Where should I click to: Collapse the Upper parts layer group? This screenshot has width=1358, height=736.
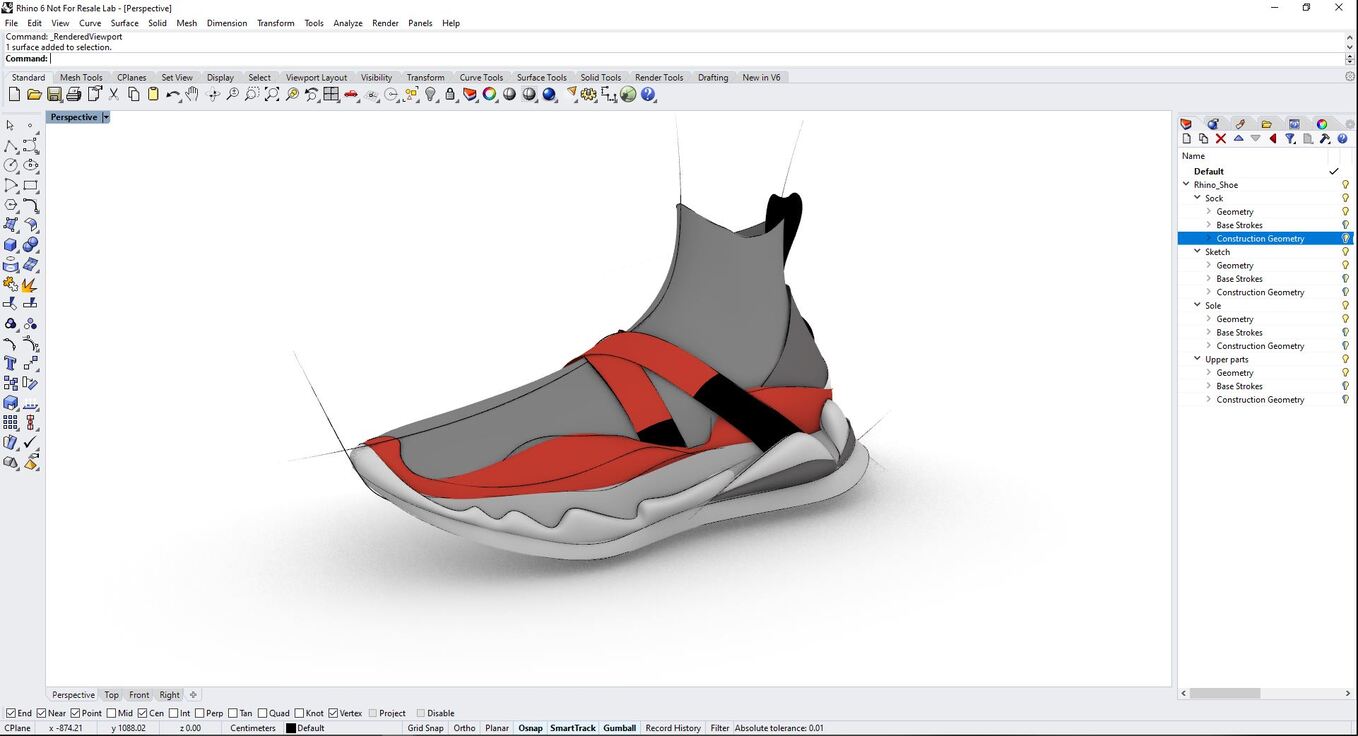click(x=1197, y=359)
